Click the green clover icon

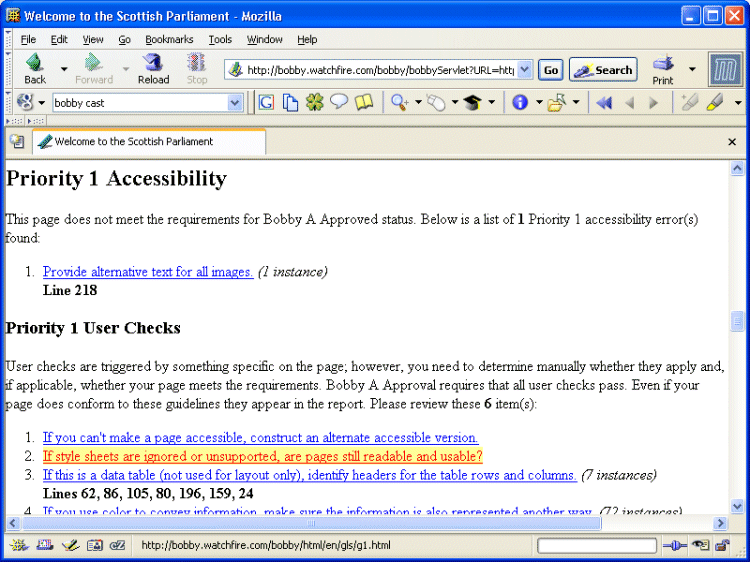[315, 102]
